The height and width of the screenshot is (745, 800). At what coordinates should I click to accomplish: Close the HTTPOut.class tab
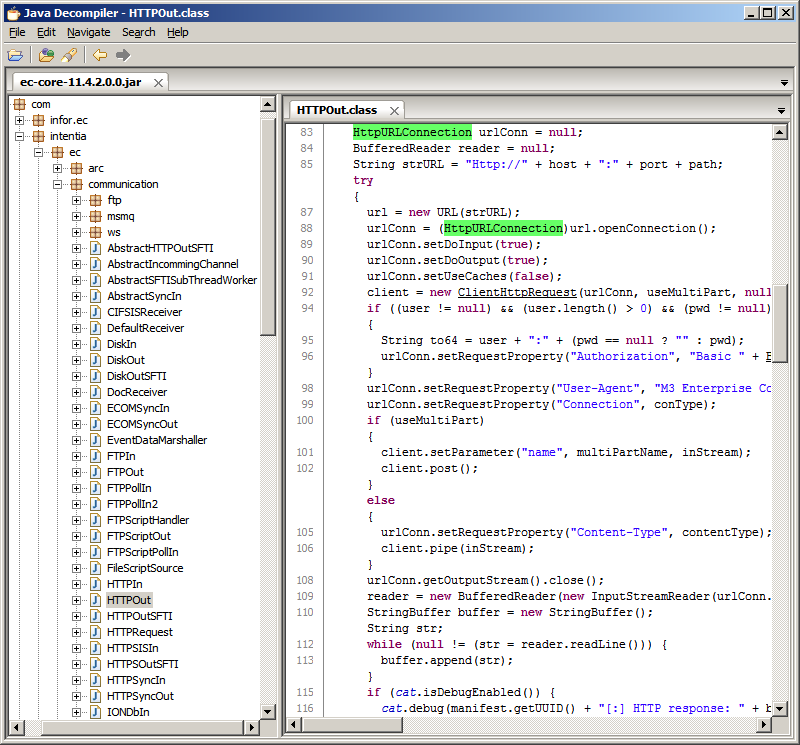pyautogui.click(x=394, y=111)
